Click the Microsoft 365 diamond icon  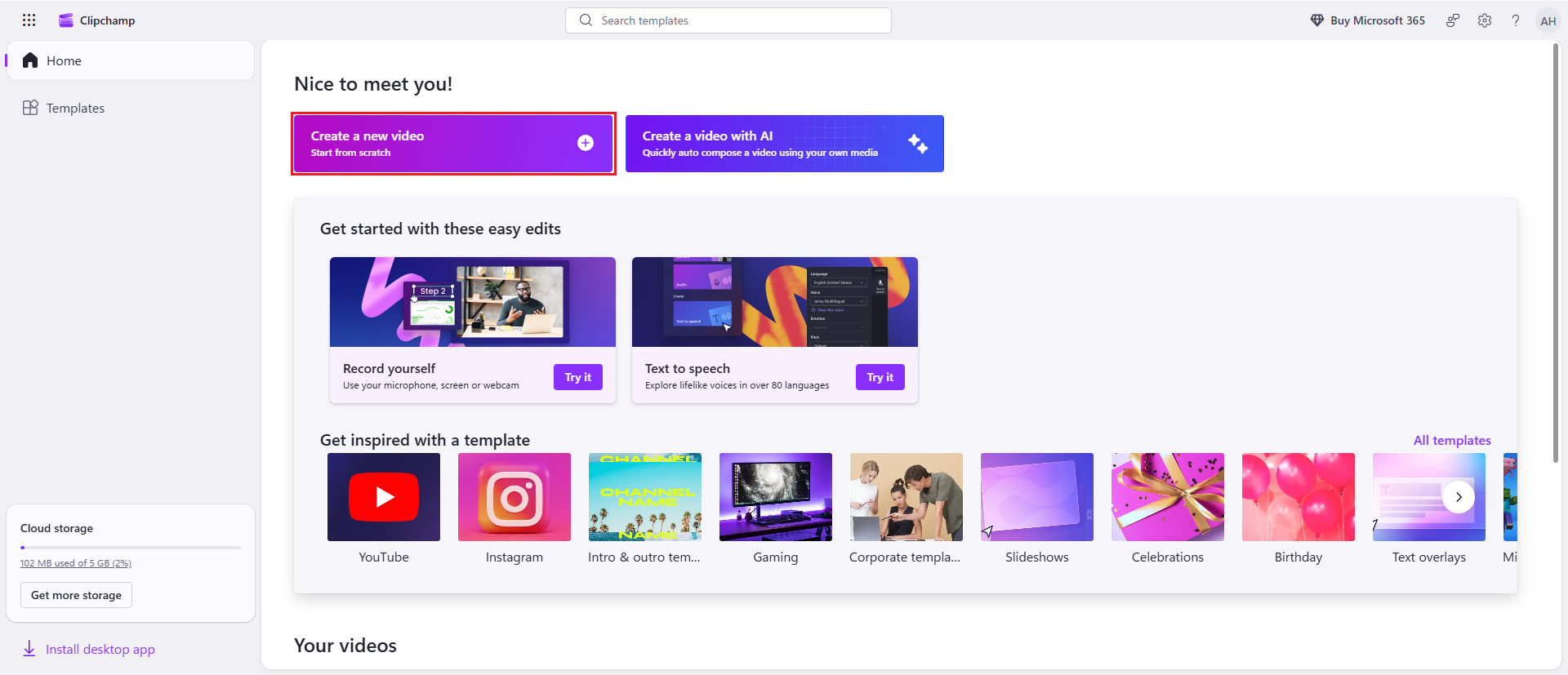click(1316, 20)
